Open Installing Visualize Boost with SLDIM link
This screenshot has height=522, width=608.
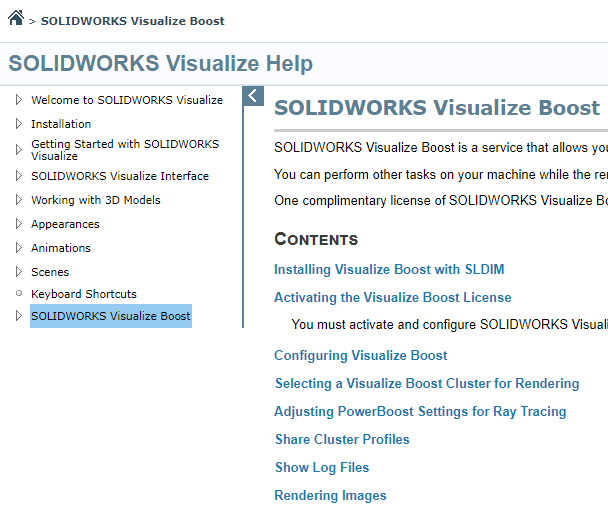pyautogui.click(x=389, y=269)
